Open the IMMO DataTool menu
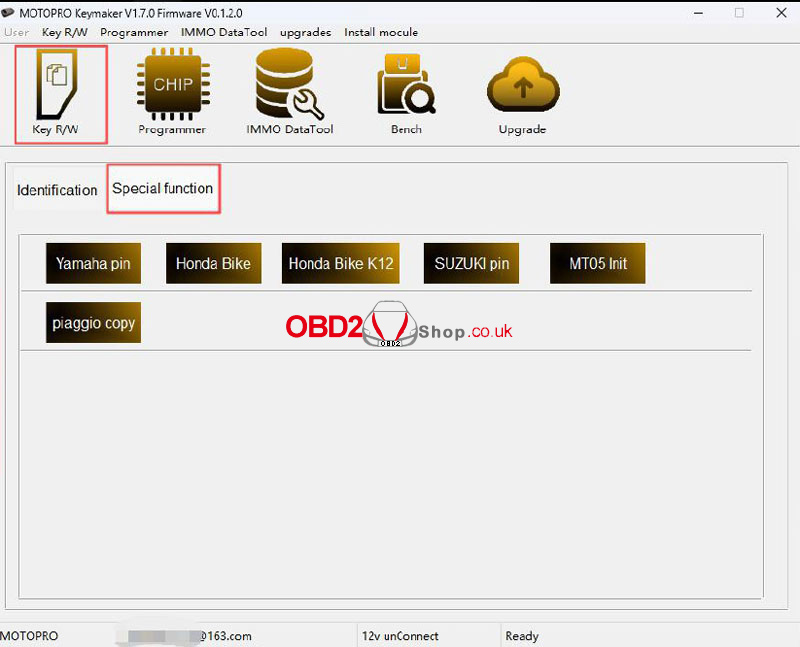The width and height of the screenshot is (800, 647). coord(224,32)
